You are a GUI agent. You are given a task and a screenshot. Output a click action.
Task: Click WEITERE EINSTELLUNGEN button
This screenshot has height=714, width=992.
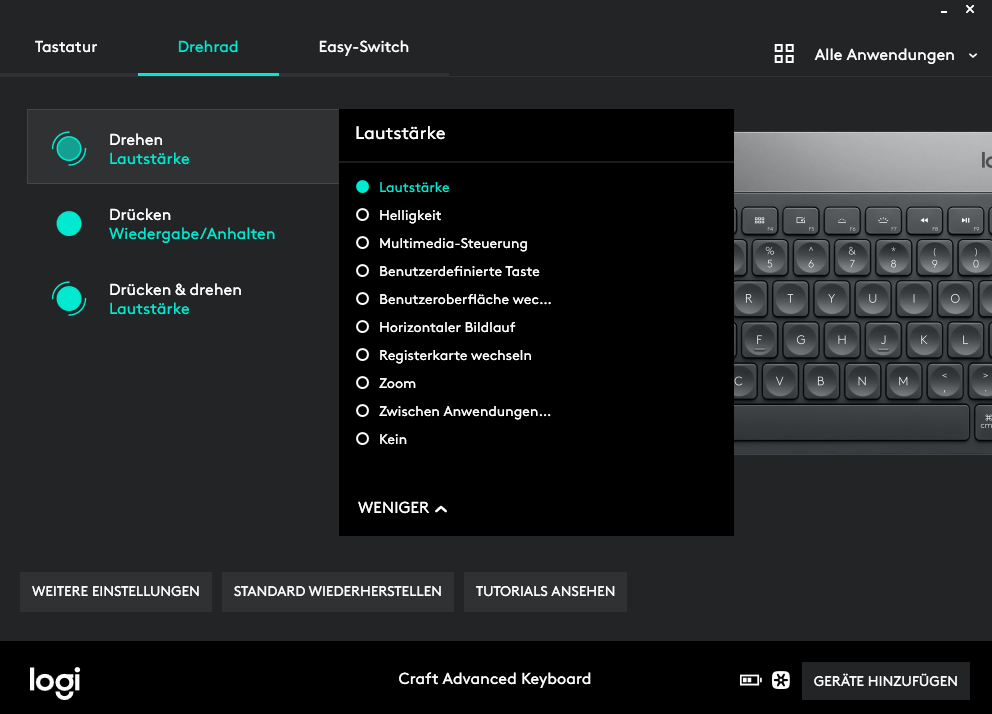tap(116, 591)
